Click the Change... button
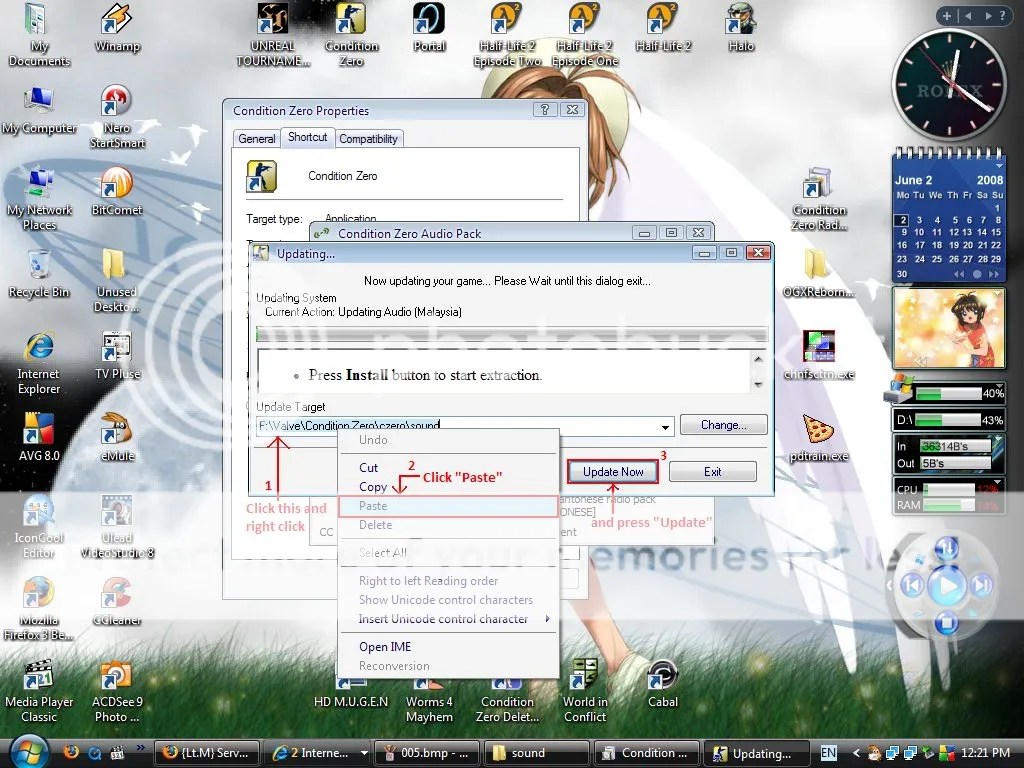Viewport: 1024px width, 768px height. point(724,425)
